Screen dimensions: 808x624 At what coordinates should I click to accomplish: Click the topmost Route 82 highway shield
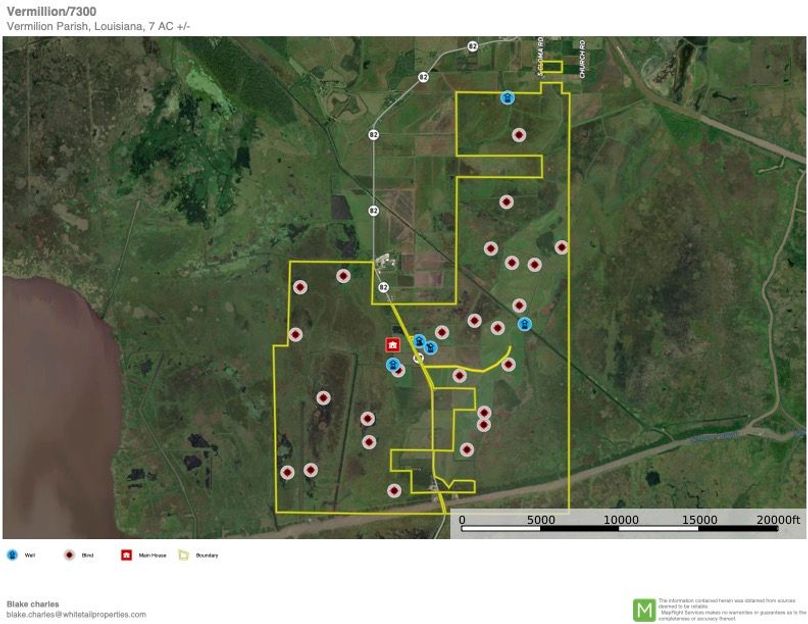click(x=473, y=47)
